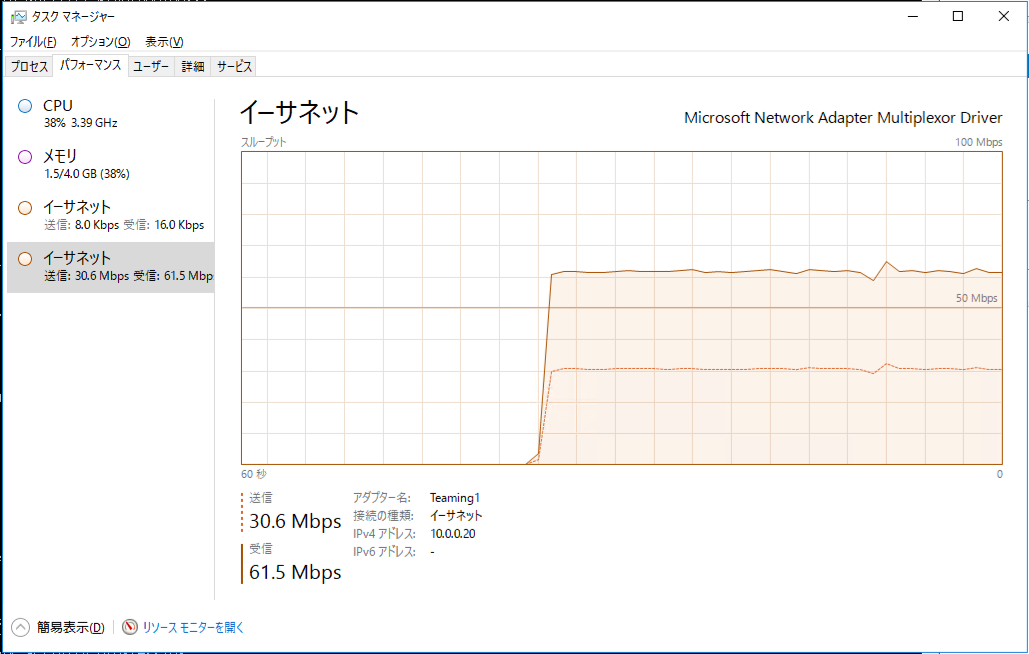Click the first Ethernet circle icon
This screenshot has width=1029, height=654.
pos(25,208)
